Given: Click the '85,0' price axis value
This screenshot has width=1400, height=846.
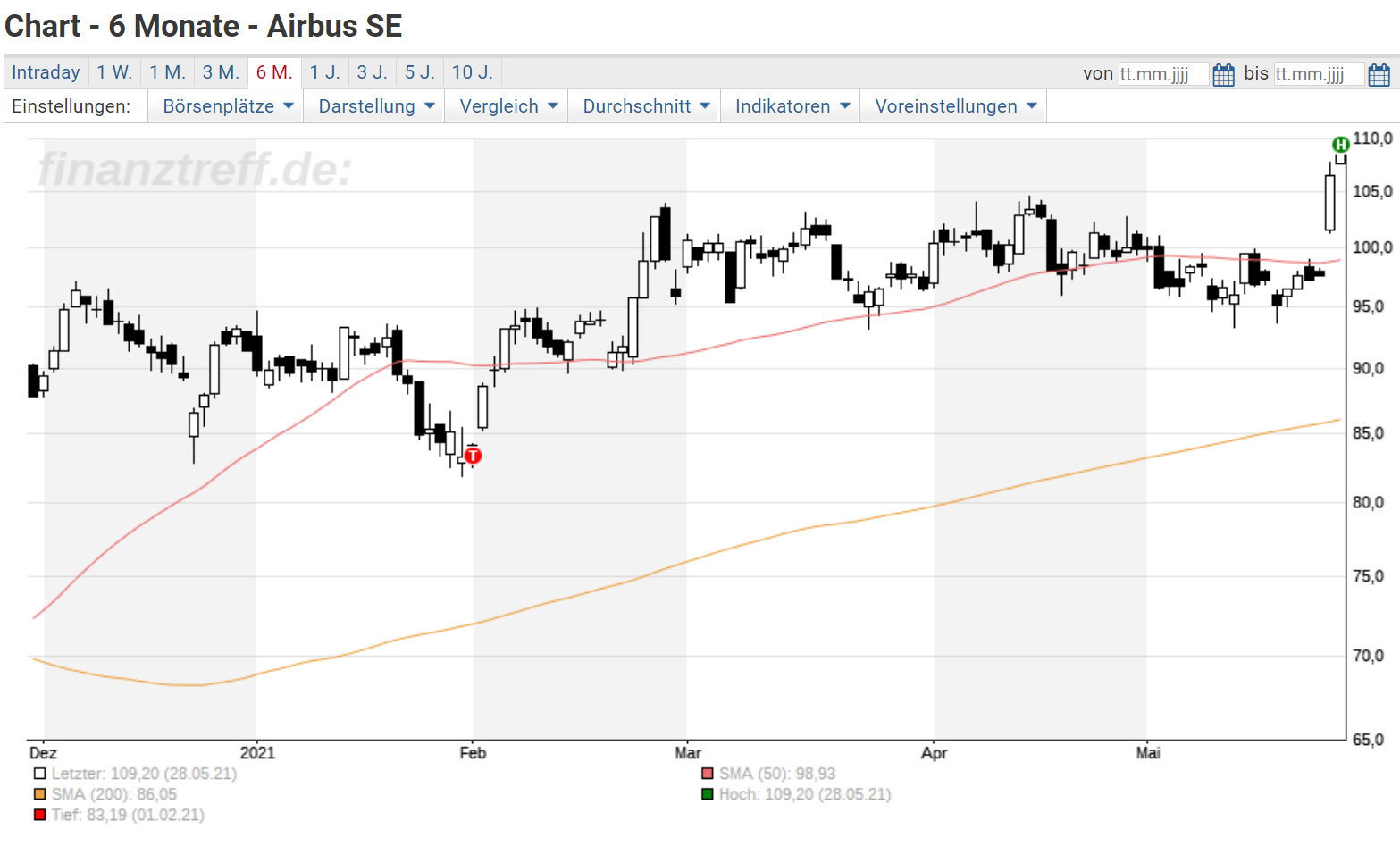Looking at the screenshot, I should (1368, 433).
